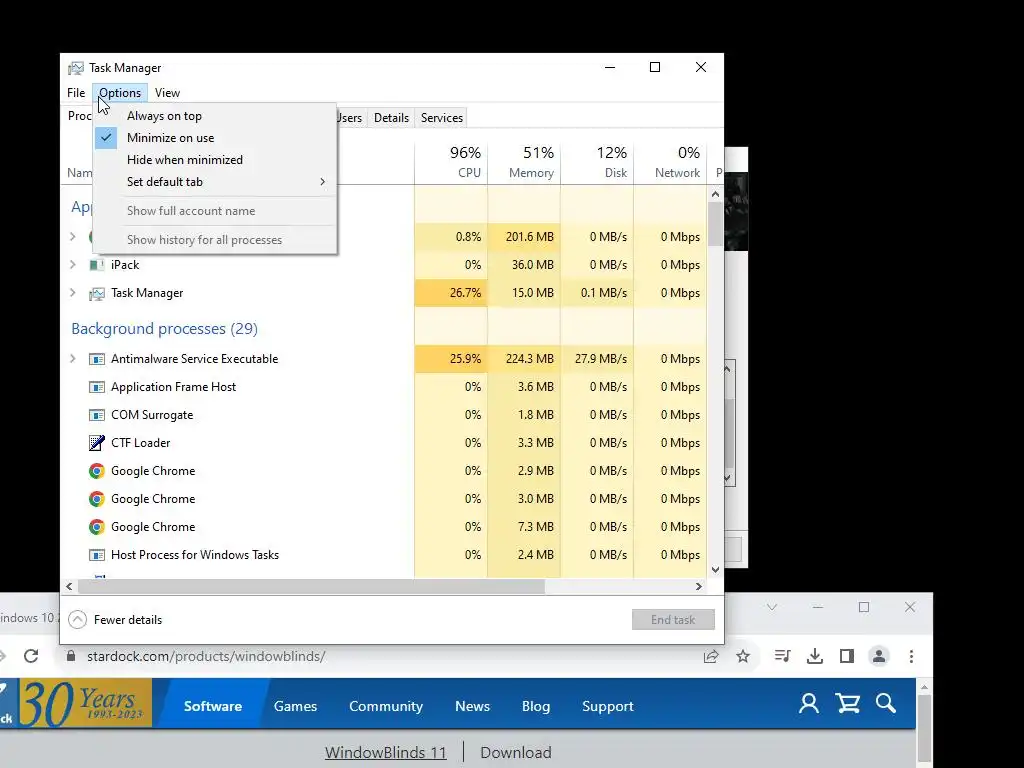The width and height of the screenshot is (1024, 768).
Task: Click the process list scrollbar's down arrow
Action: pos(715,569)
